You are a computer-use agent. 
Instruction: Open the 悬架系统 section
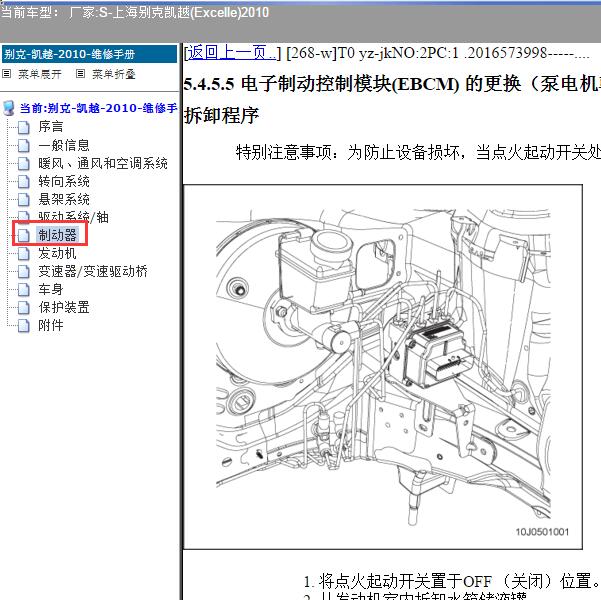64,199
